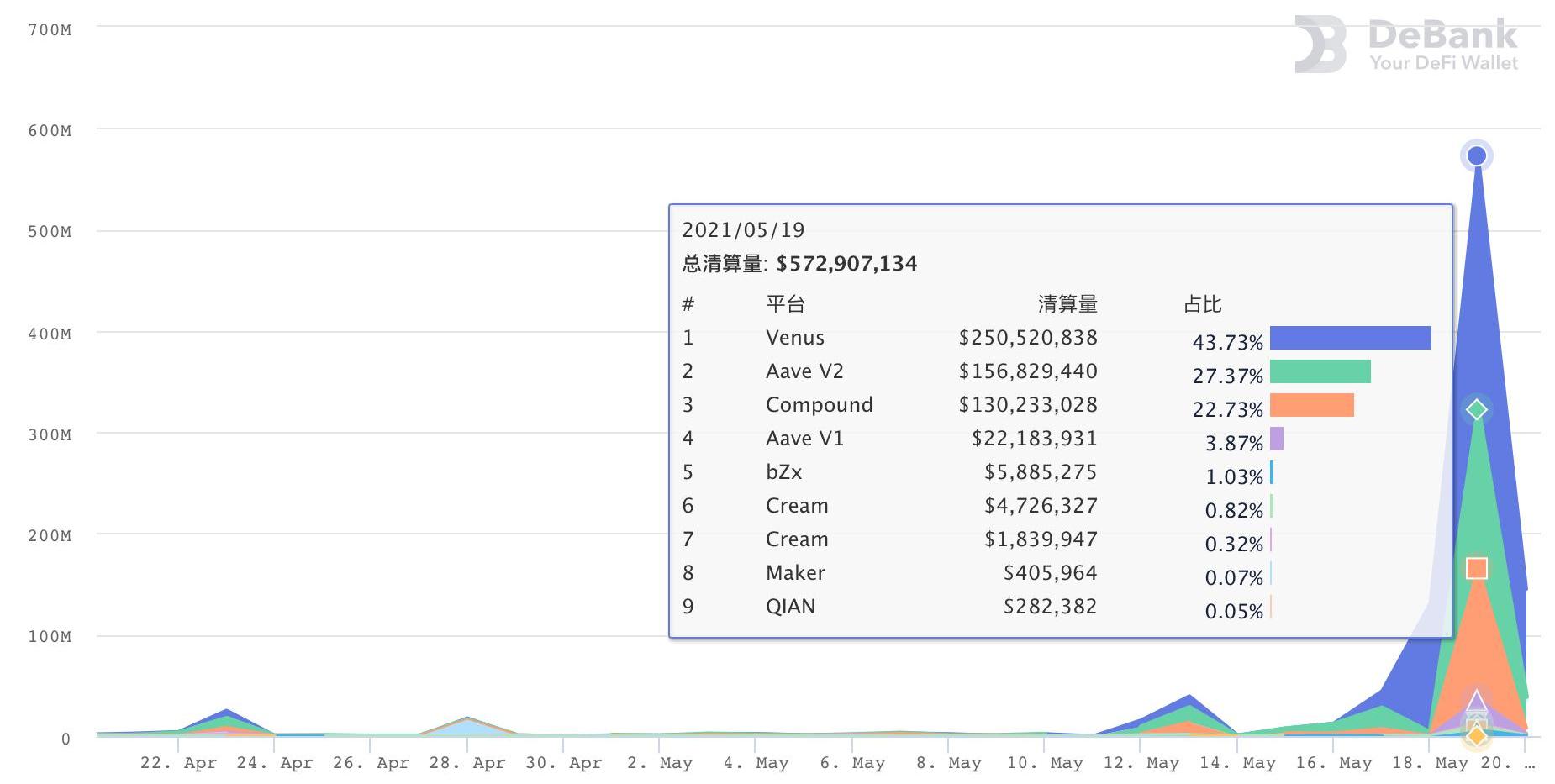Click the green diamond Aave V2 marker

(x=1477, y=410)
